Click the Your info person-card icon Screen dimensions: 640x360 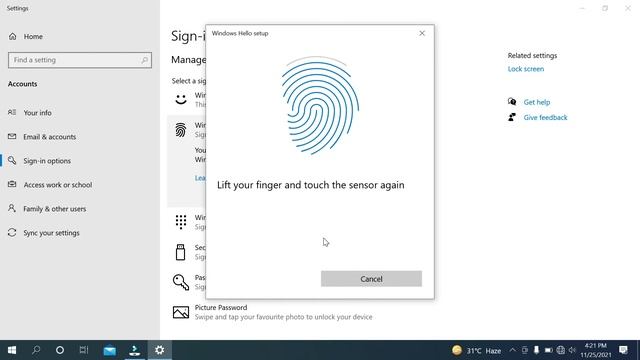click(12, 112)
